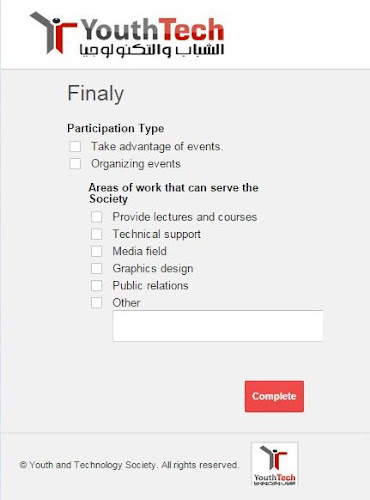Click the YouthTech header logo
The image size is (370, 500).
(x=127, y=34)
